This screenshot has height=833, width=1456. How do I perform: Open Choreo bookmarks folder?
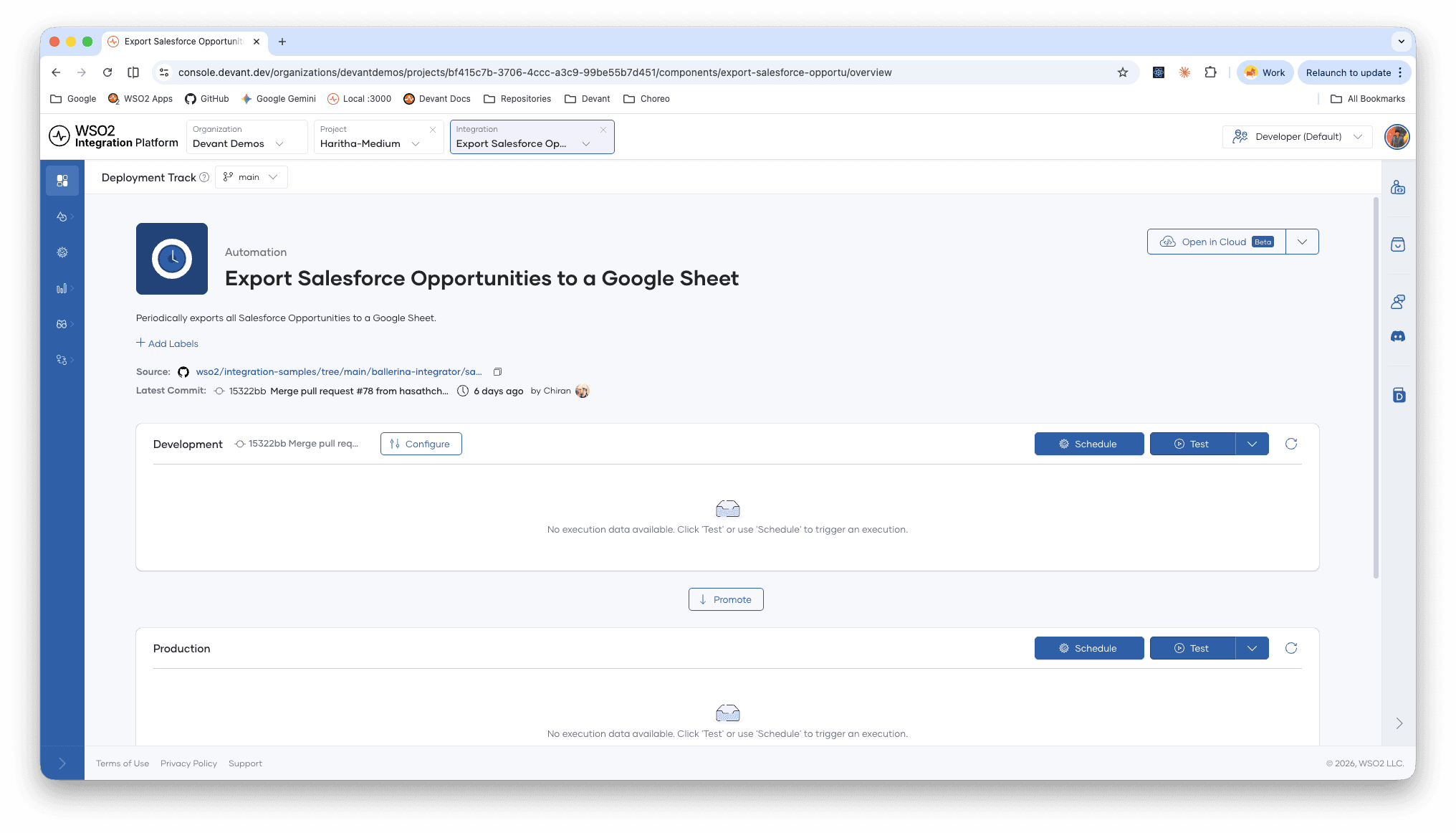coord(646,99)
